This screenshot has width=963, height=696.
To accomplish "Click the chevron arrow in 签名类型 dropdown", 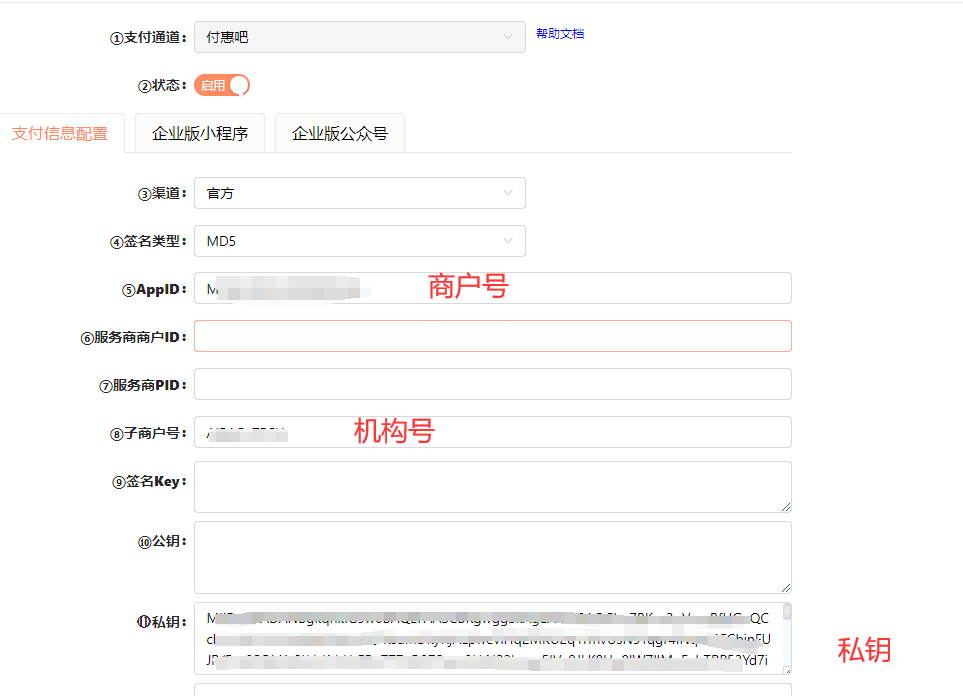I will click(x=509, y=241).
